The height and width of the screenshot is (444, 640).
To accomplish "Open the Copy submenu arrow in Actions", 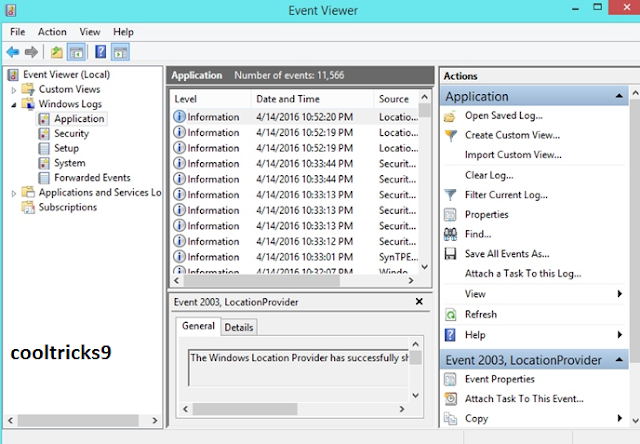I will (x=620, y=418).
